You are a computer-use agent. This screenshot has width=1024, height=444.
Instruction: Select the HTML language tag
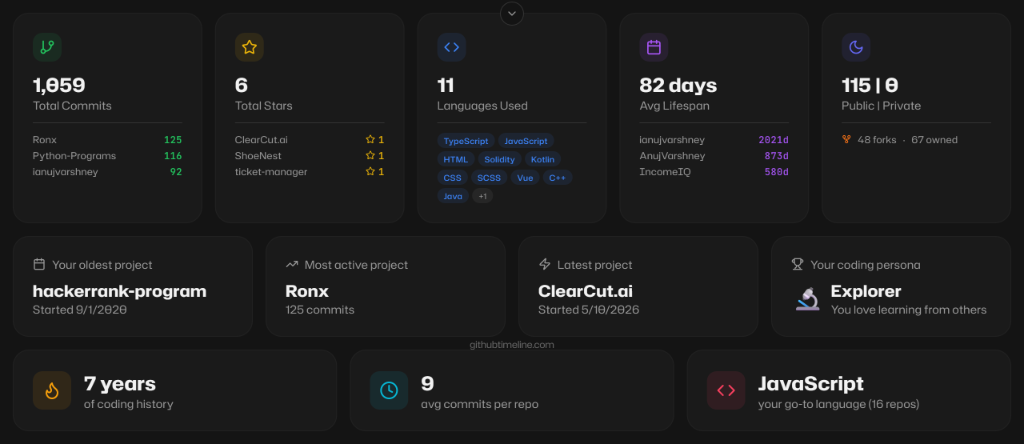click(x=456, y=159)
